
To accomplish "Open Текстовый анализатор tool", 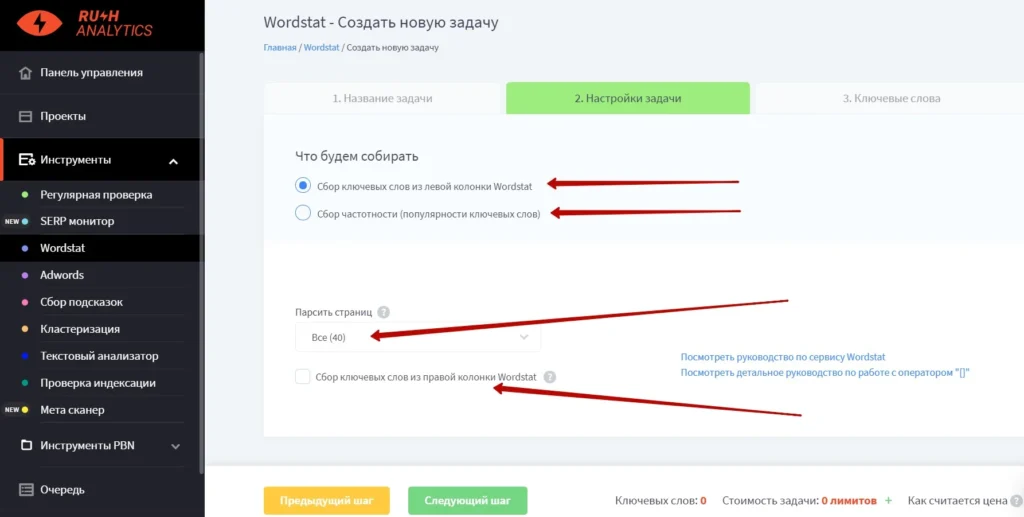I will click(99, 356).
